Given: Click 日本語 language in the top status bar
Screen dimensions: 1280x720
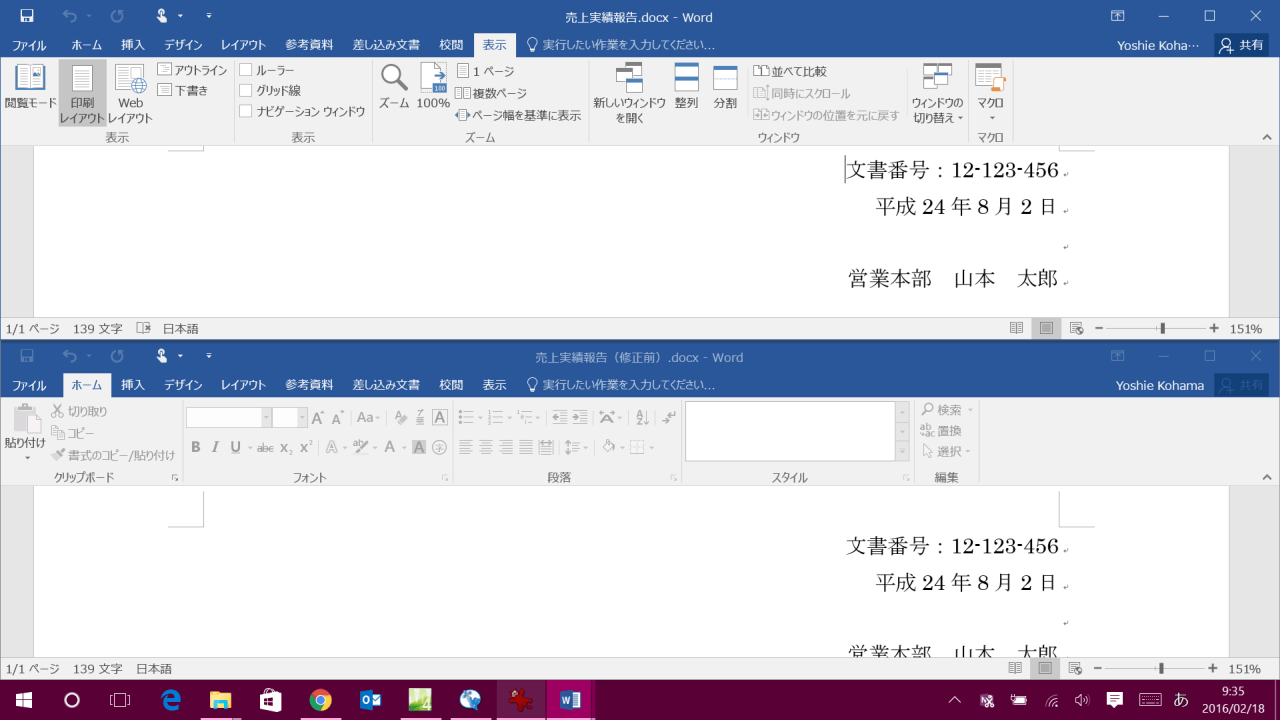Looking at the screenshot, I should (181, 328).
